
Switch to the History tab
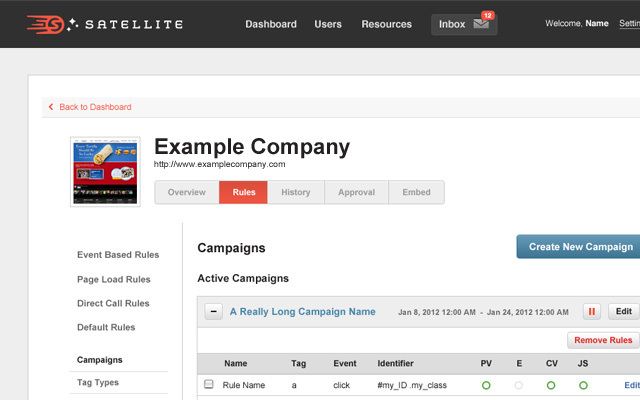pyautogui.click(x=296, y=192)
